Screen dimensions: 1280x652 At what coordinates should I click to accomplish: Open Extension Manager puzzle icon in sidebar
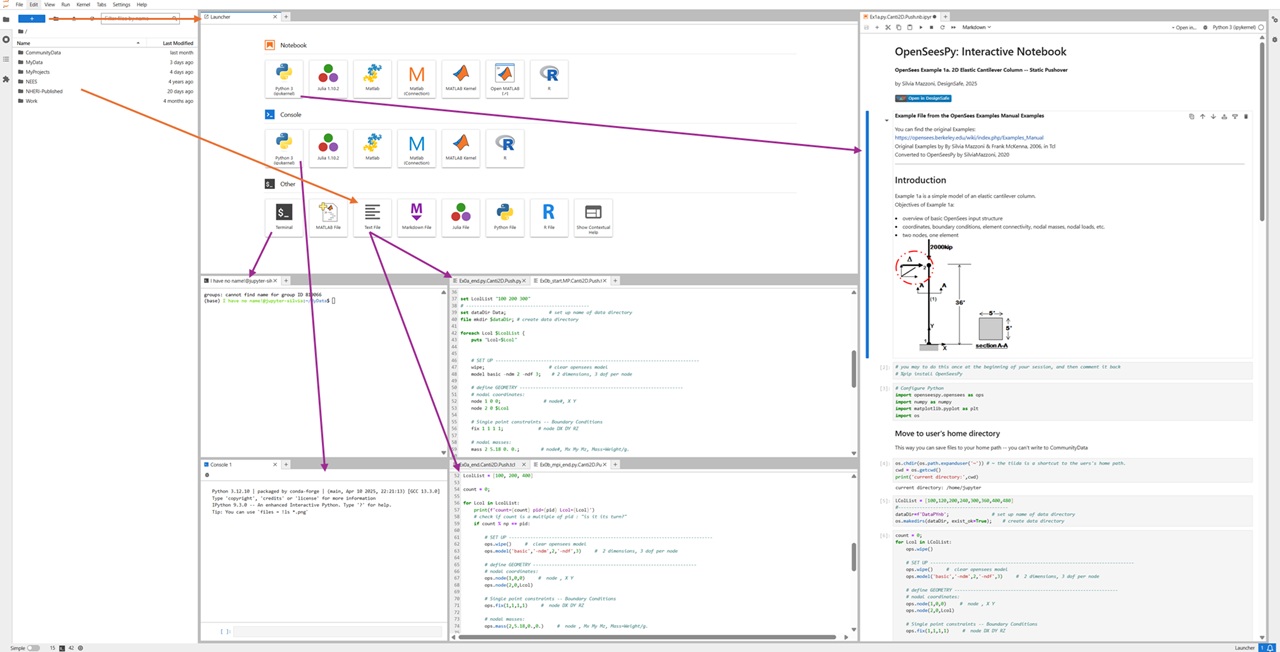[x=6, y=79]
